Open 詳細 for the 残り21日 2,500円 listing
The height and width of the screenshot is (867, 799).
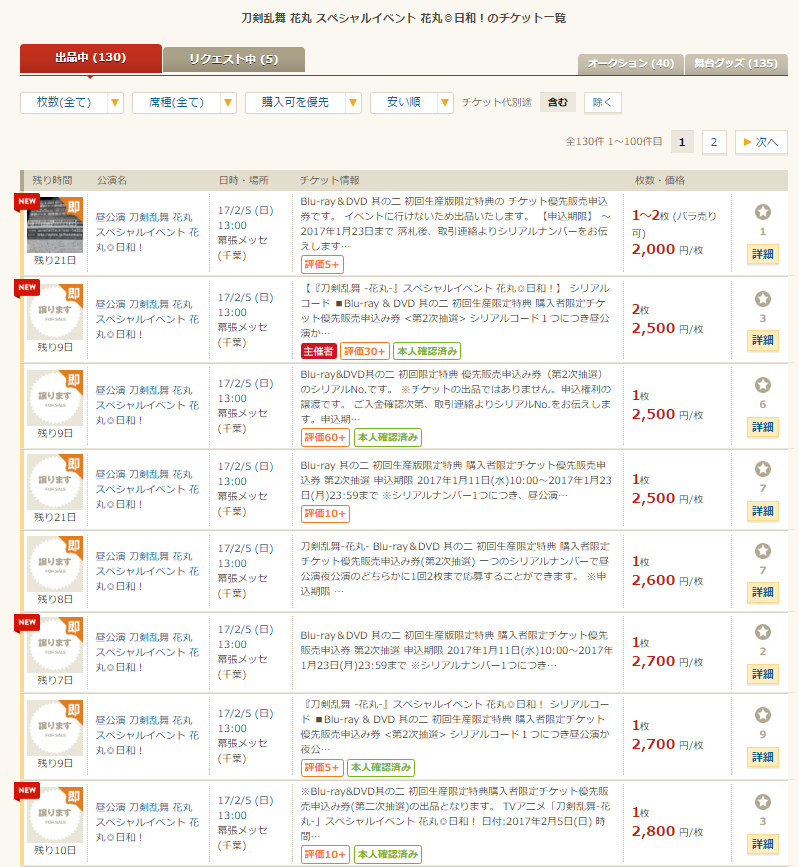pos(763,511)
